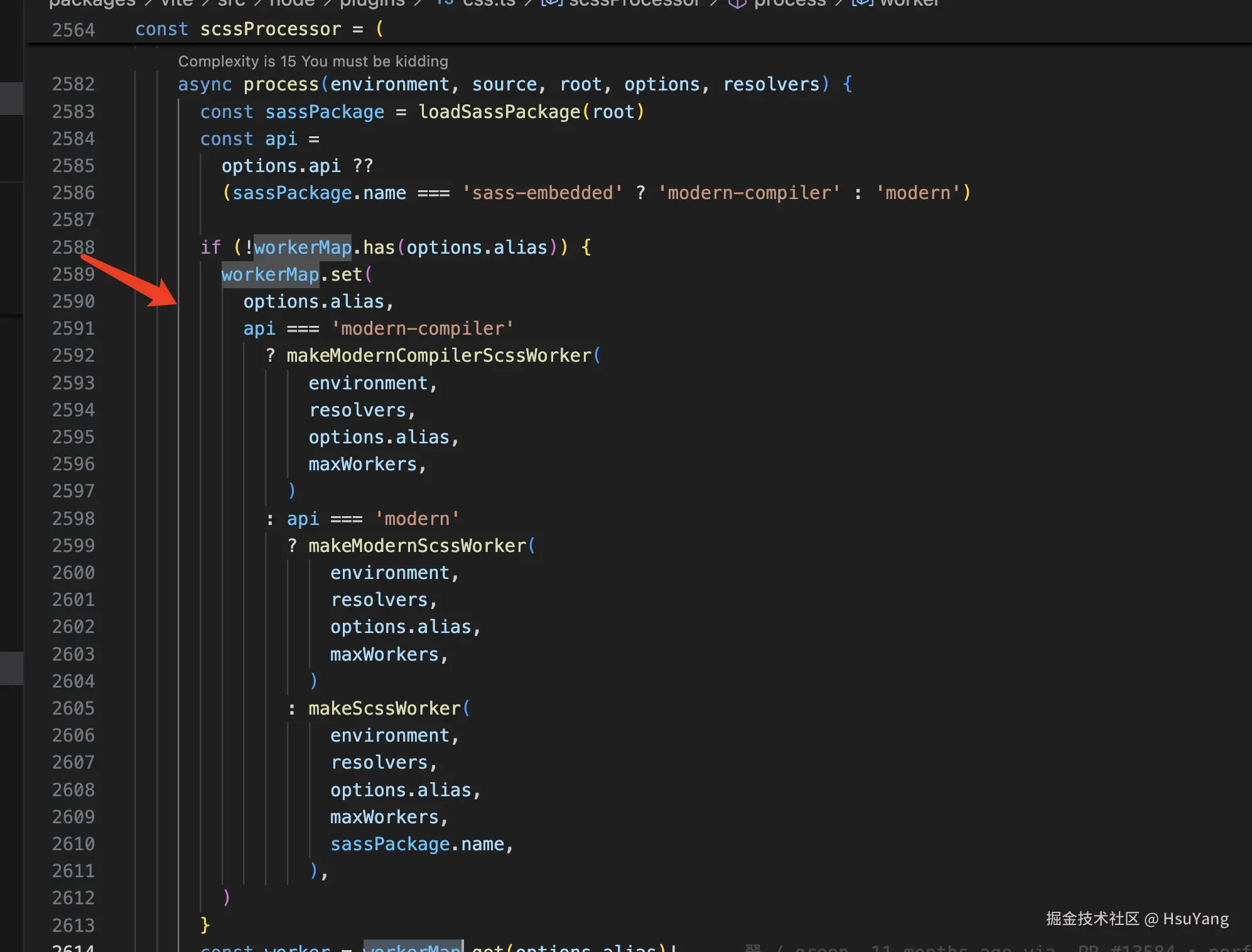Click line number 2598 in the gutter
Screen dimensions: 1252x952
click(73, 519)
